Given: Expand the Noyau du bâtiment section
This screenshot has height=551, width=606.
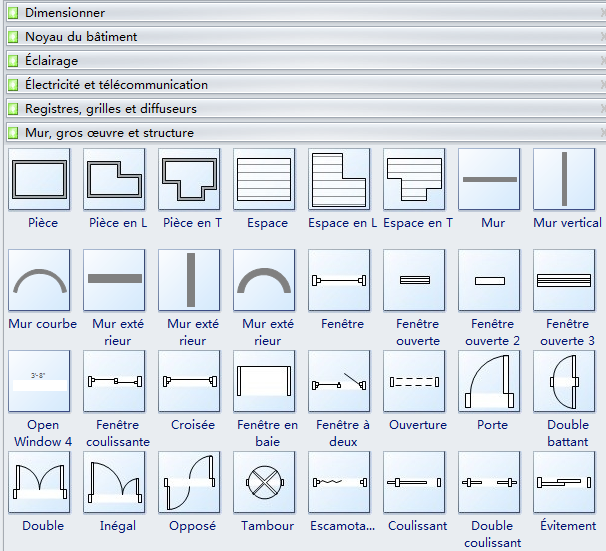Looking at the screenshot, I should 81,37.
